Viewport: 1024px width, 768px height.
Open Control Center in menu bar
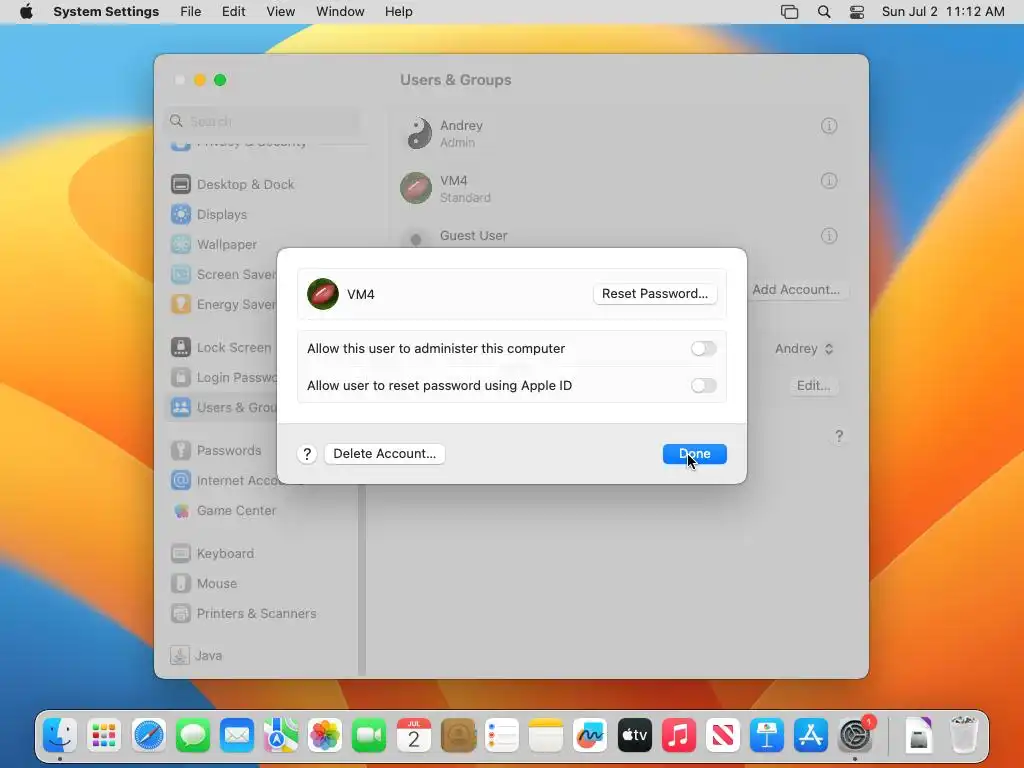pyautogui.click(x=857, y=12)
